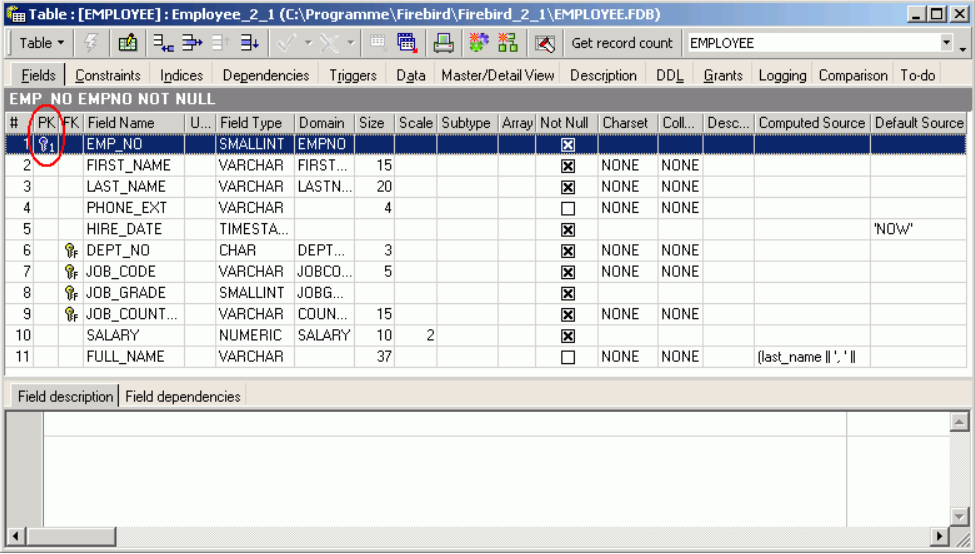The height and width of the screenshot is (554, 975).
Task: Switch to the Constraints tab
Action: [x=108, y=75]
